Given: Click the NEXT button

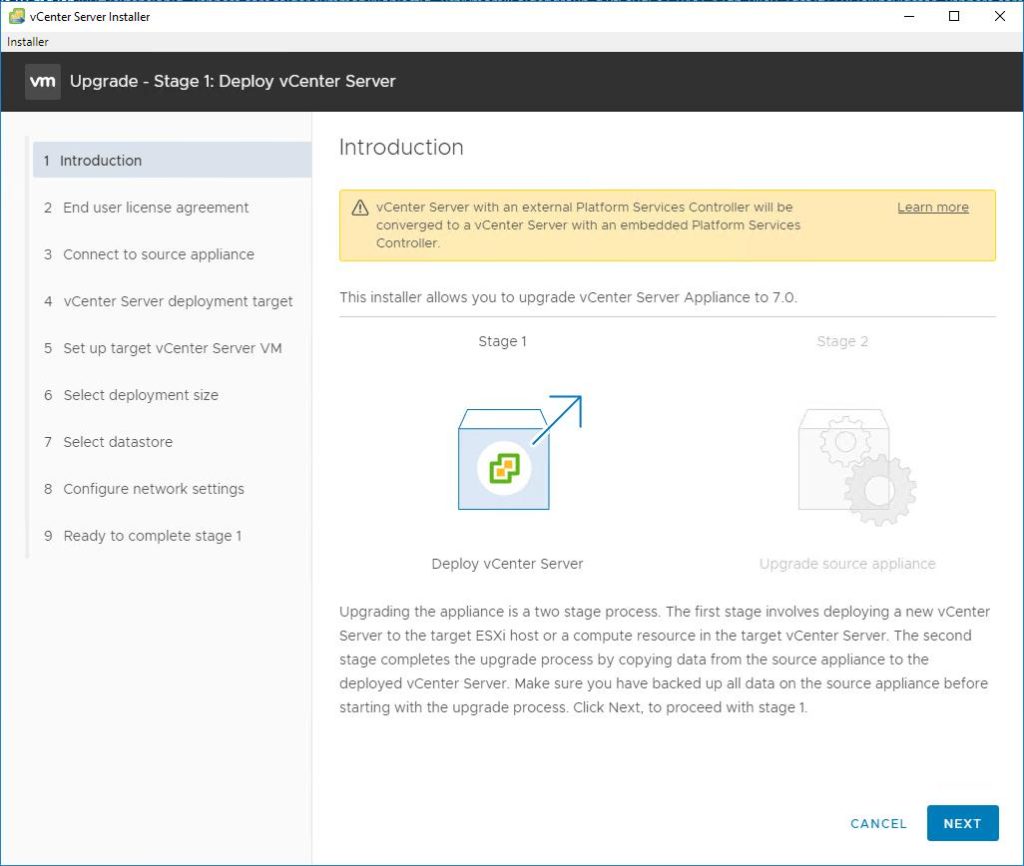Looking at the screenshot, I should pos(962,824).
